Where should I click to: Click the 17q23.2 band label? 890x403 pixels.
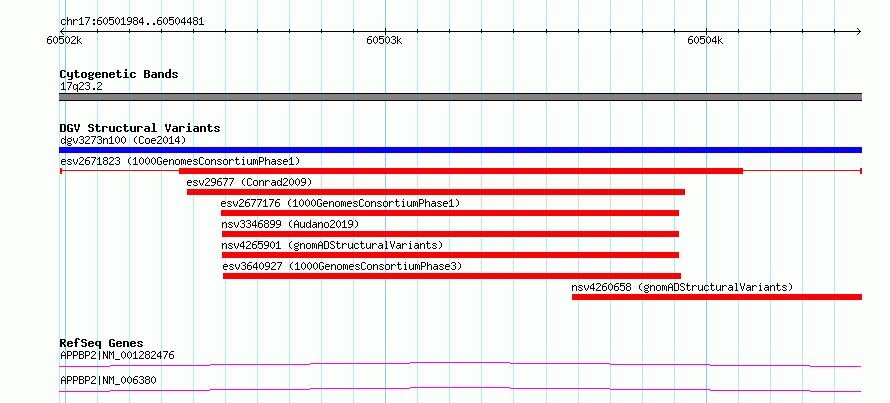(x=81, y=87)
